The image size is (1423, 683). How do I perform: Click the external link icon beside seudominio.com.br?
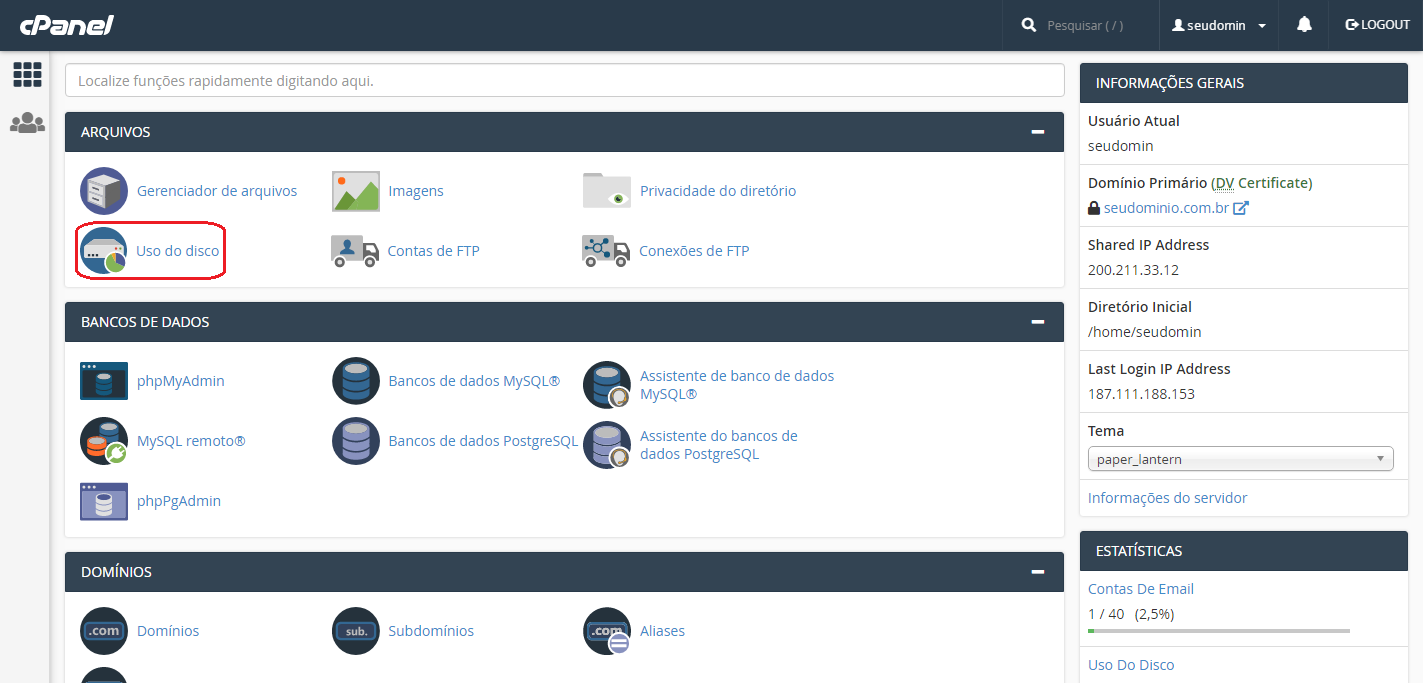click(x=1240, y=208)
